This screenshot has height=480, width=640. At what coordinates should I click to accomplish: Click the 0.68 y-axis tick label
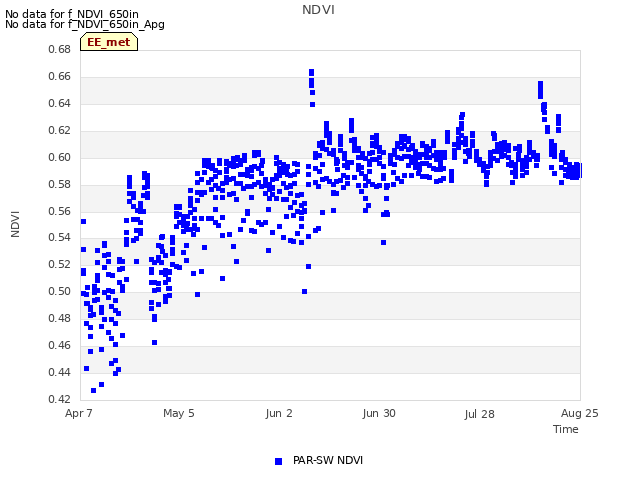[59, 49]
